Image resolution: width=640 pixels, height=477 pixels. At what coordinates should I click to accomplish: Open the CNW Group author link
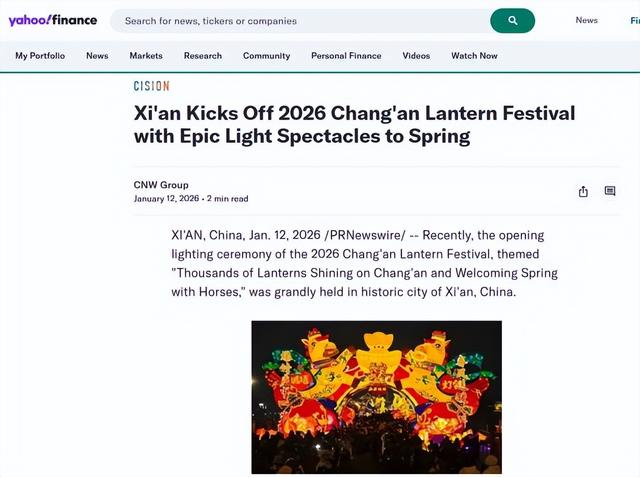coord(161,185)
